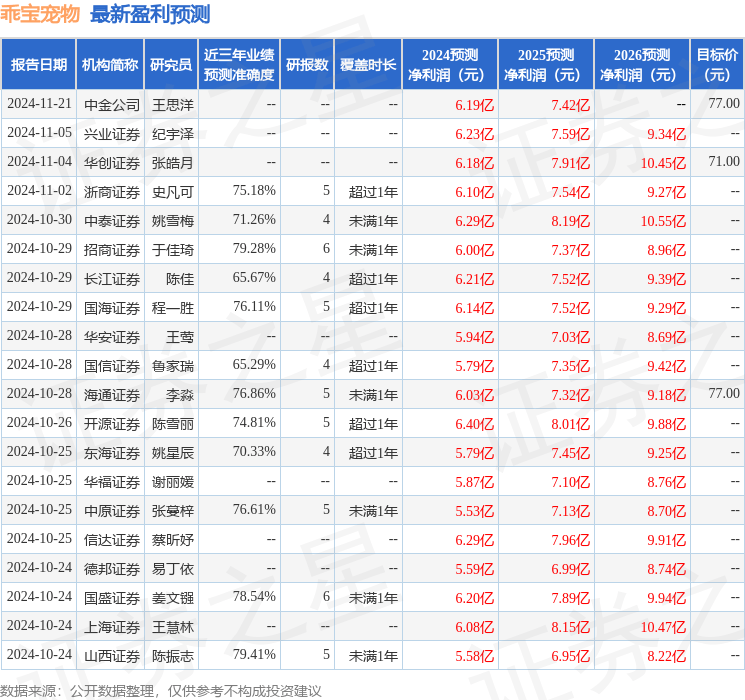The width and height of the screenshot is (745, 700).
Task: Click the 目标价(元) column header
Action: 717,64
